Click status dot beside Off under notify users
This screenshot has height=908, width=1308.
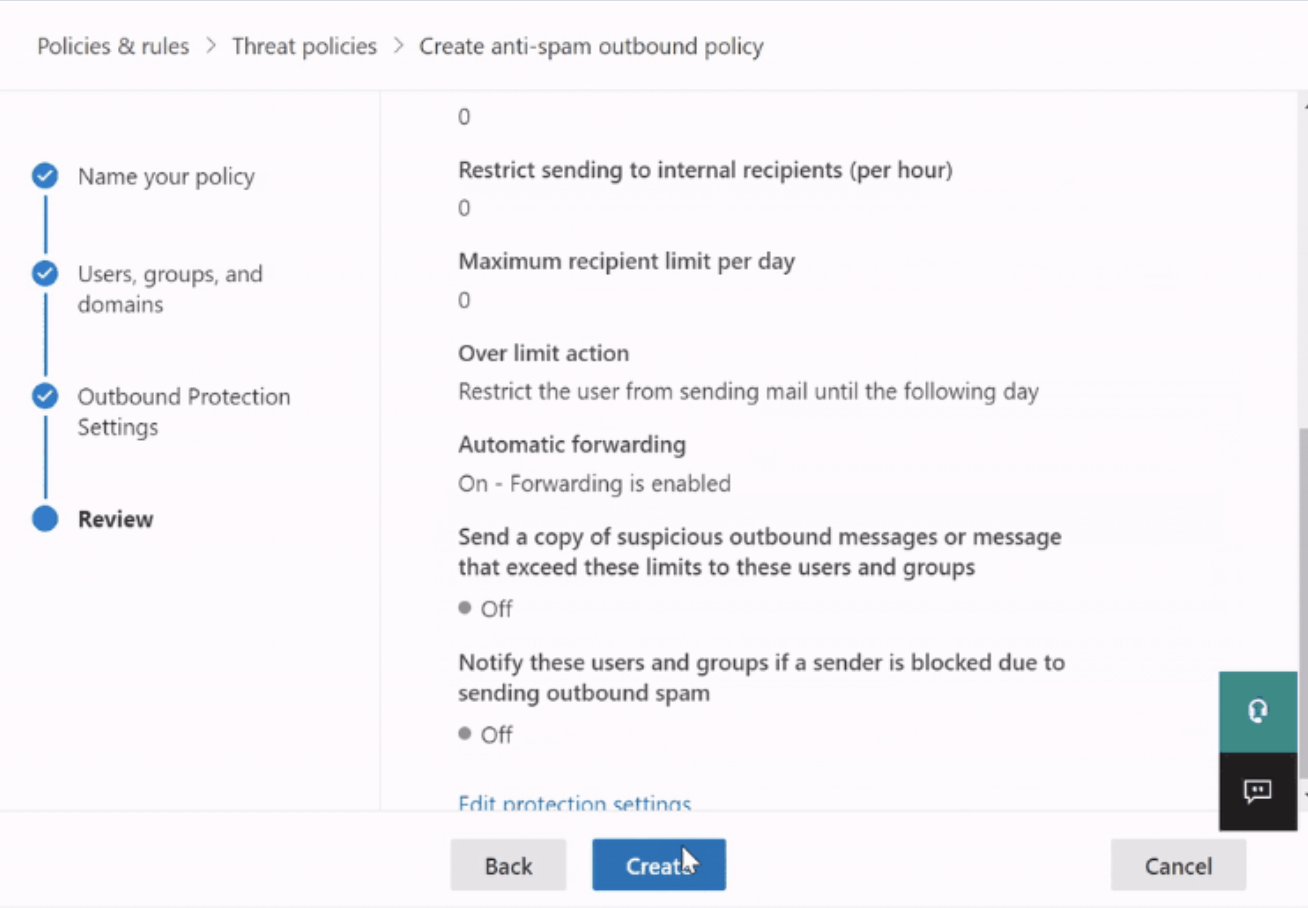click(x=464, y=734)
